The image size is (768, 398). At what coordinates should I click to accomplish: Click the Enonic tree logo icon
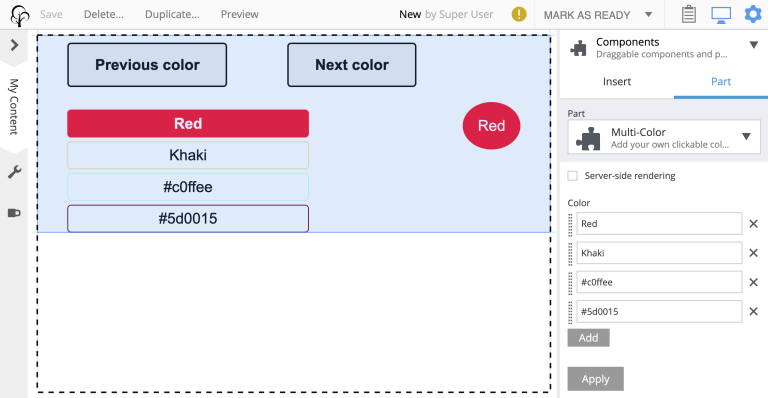20,15
